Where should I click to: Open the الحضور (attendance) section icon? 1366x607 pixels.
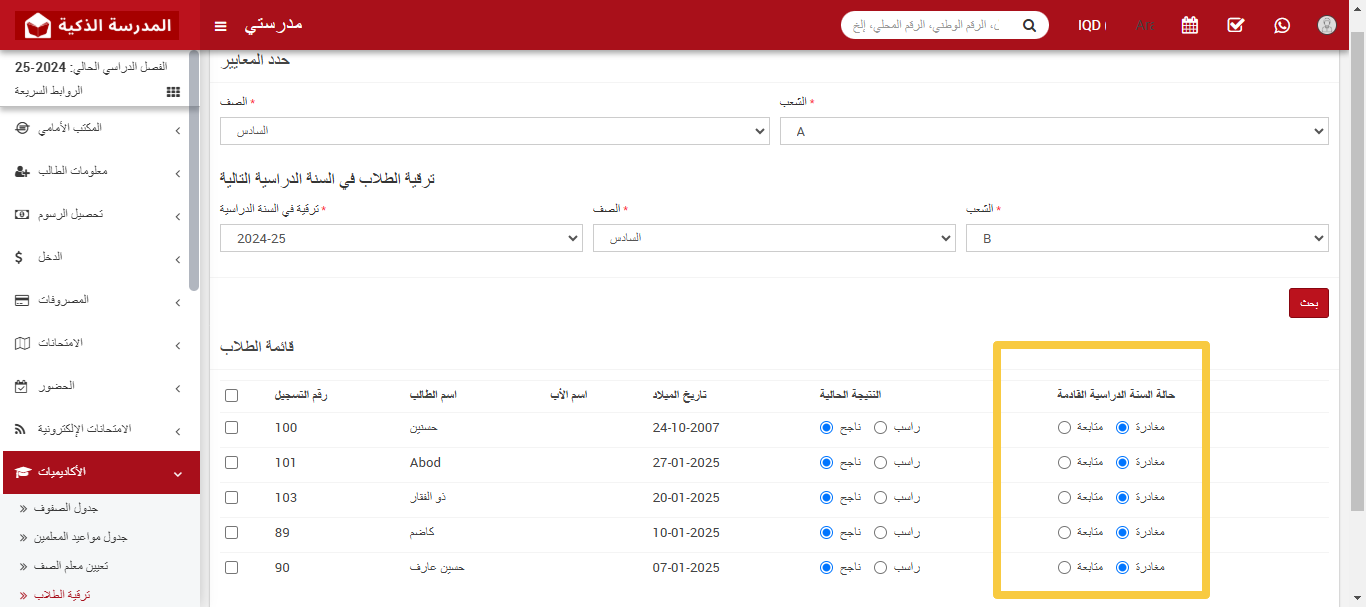[24, 386]
